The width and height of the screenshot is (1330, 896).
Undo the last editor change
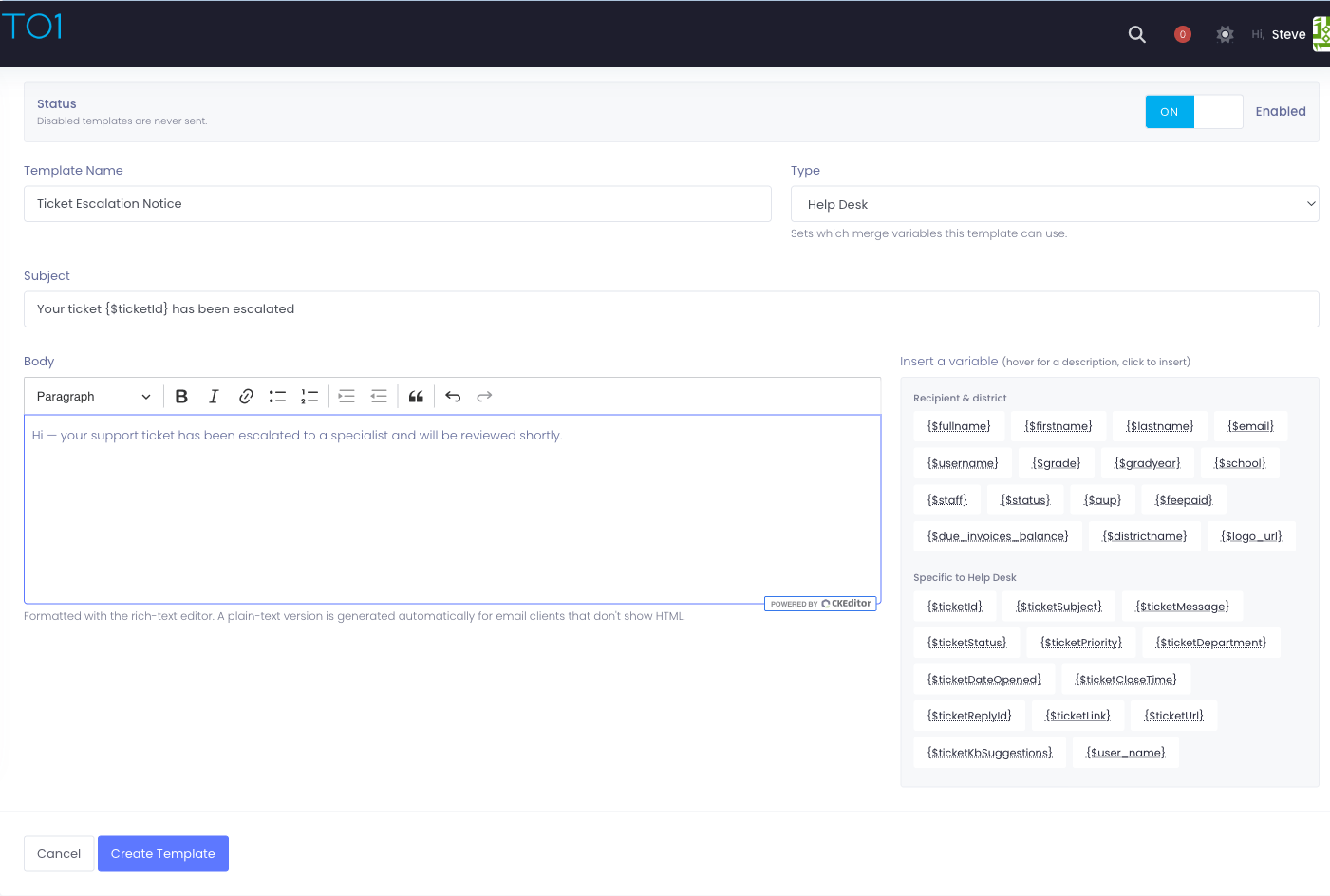453,397
